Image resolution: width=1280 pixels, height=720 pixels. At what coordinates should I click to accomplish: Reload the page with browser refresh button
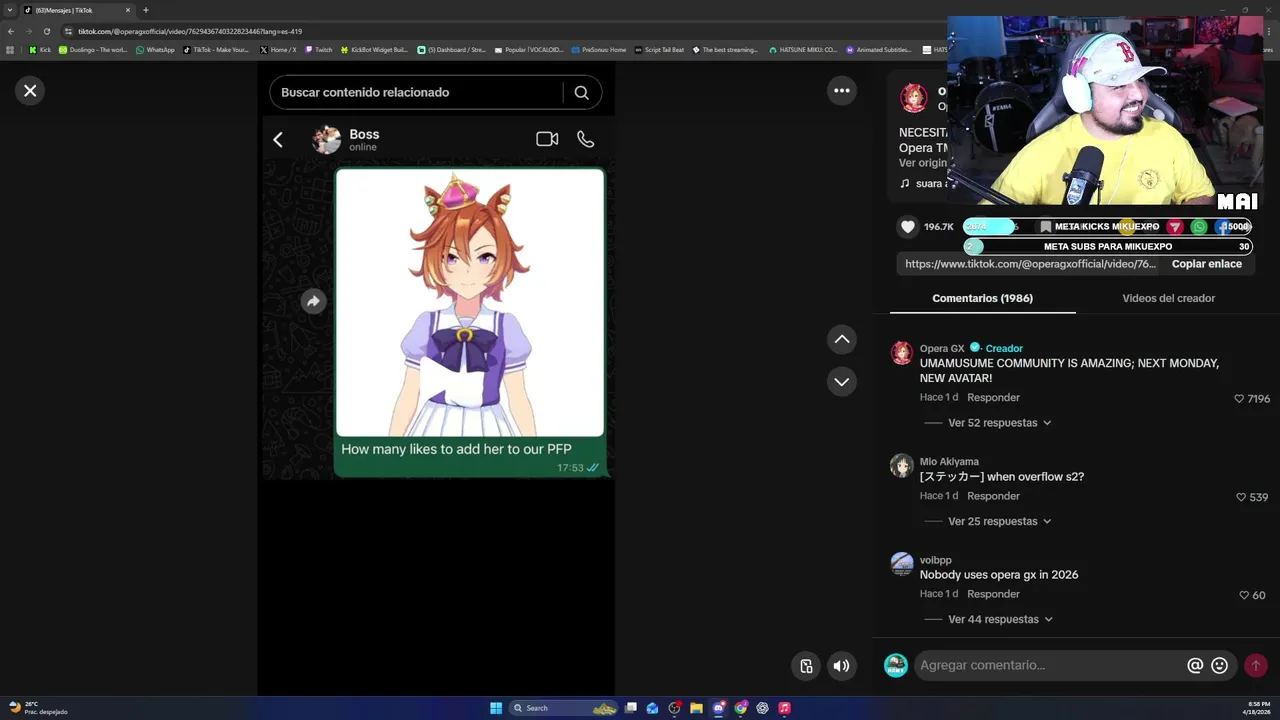(46, 31)
